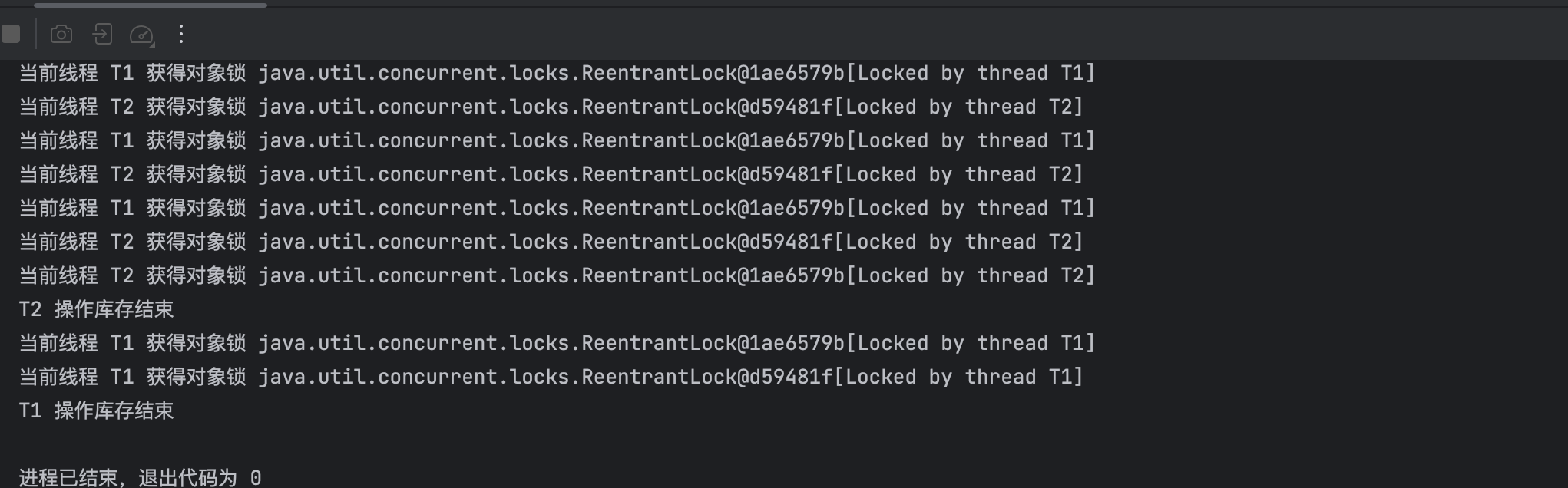Click '获得对象锁' in the T1 d59481f line

click(x=196, y=377)
